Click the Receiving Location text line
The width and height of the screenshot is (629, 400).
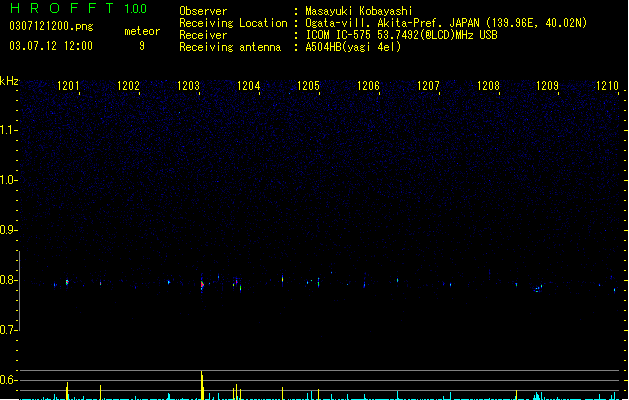click(x=383, y=23)
